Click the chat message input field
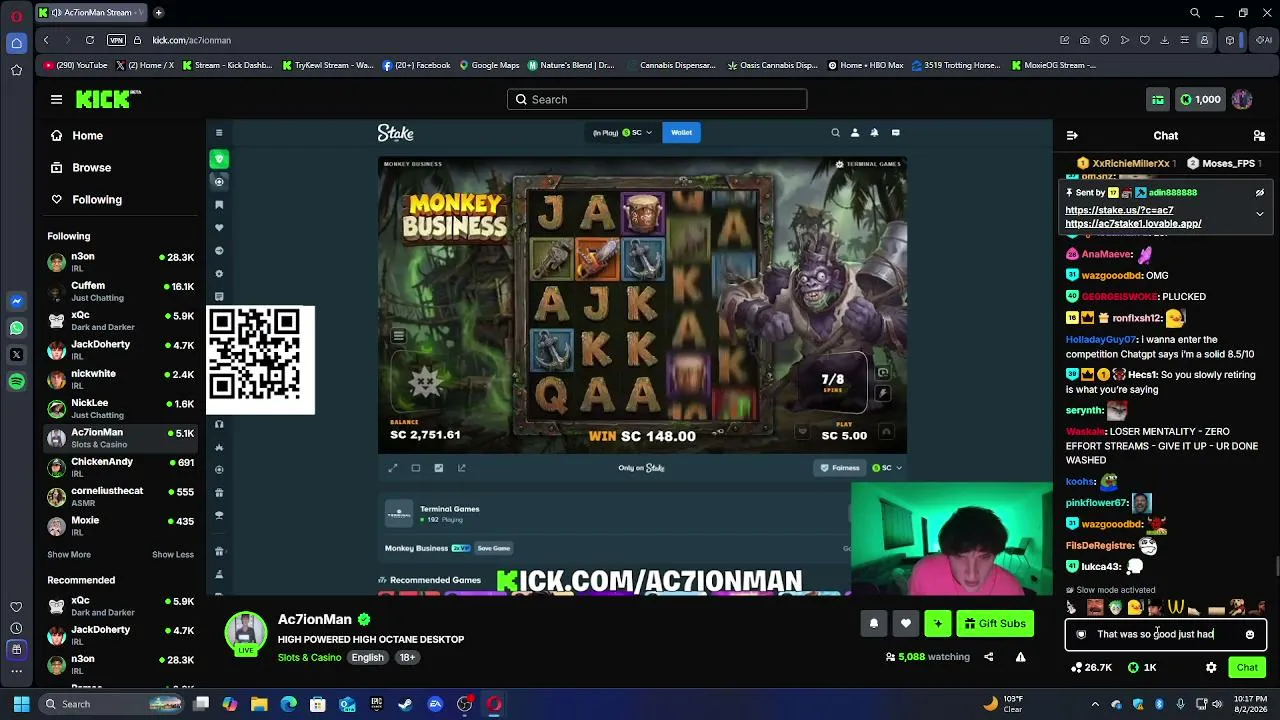 [x=1165, y=634]
